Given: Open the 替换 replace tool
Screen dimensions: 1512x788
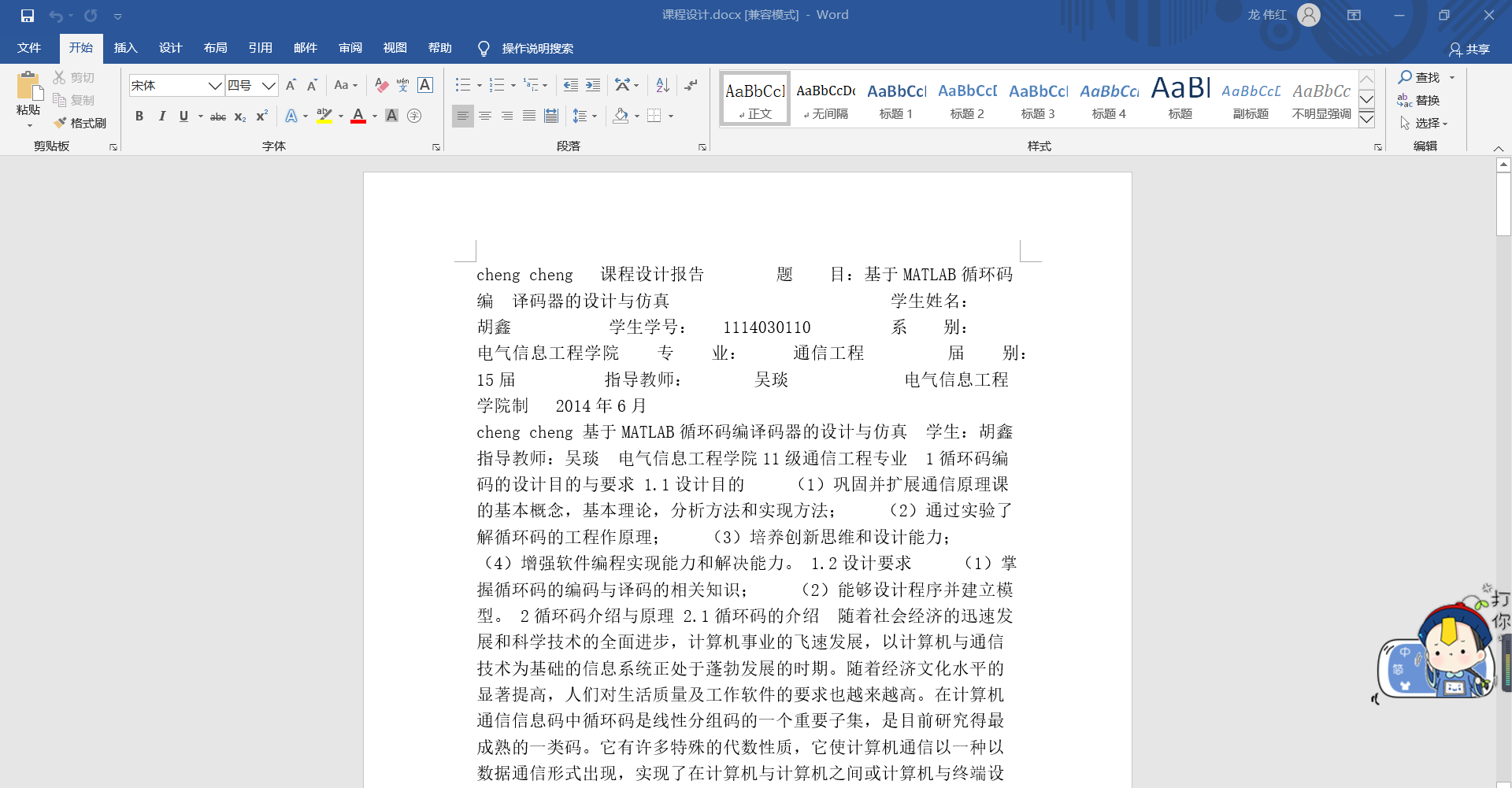Looking at the screenshot, I should [1428, 100].
